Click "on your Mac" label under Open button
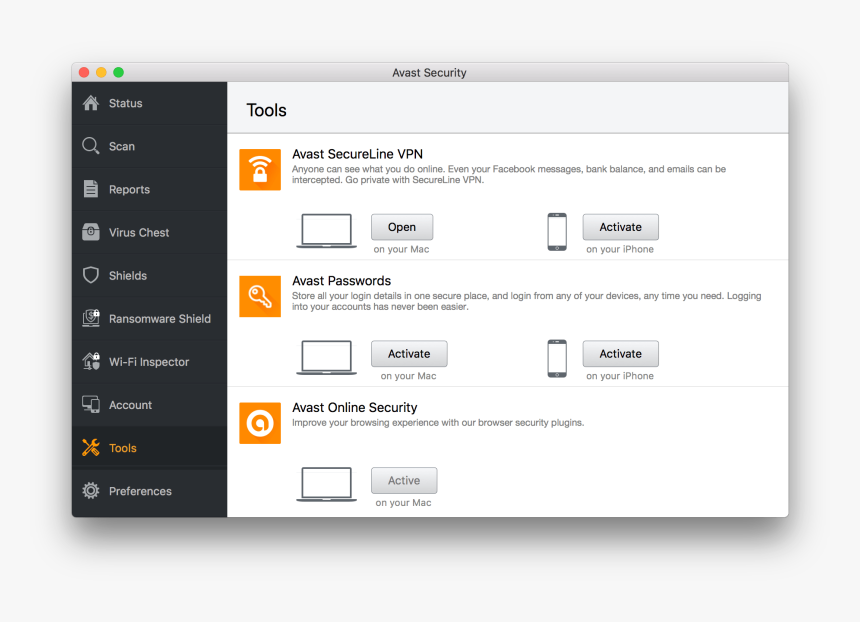The image size is (860, 622). (x=401, y=250)
